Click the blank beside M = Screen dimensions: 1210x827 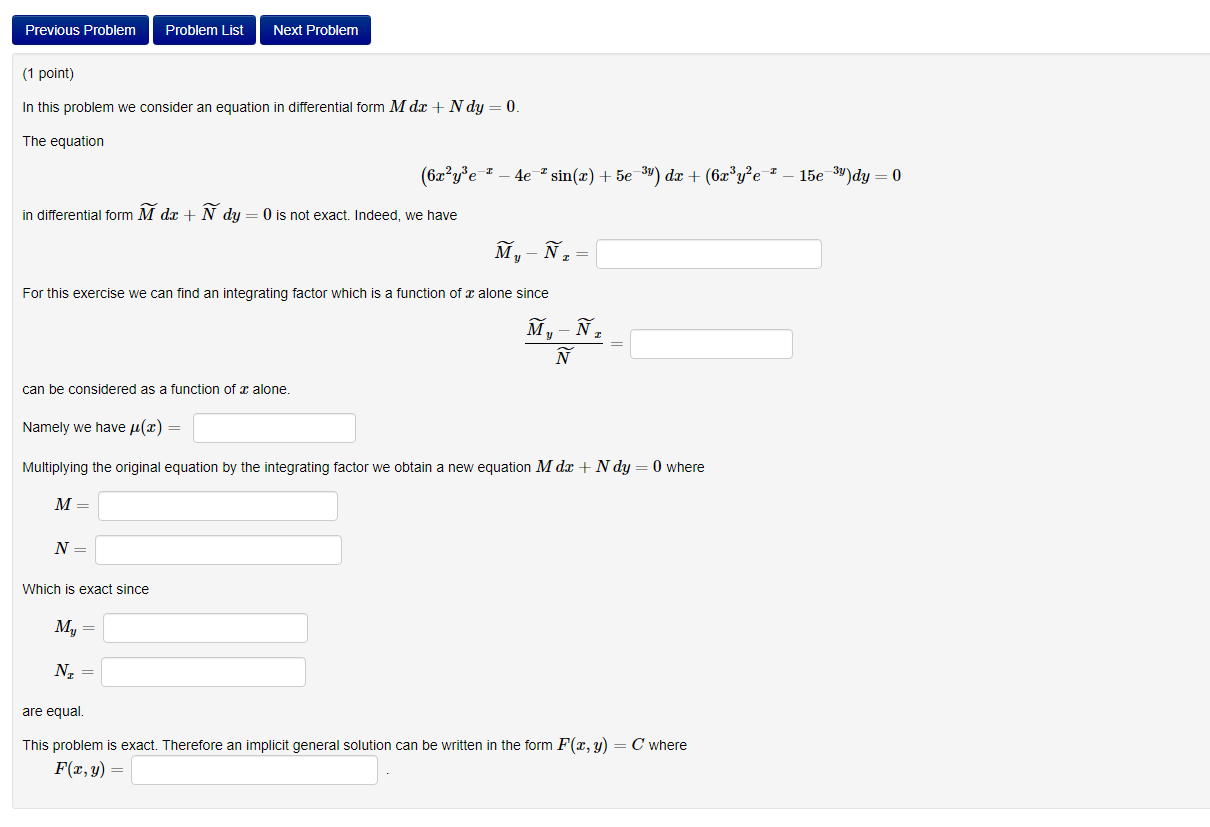pos(217,505)
